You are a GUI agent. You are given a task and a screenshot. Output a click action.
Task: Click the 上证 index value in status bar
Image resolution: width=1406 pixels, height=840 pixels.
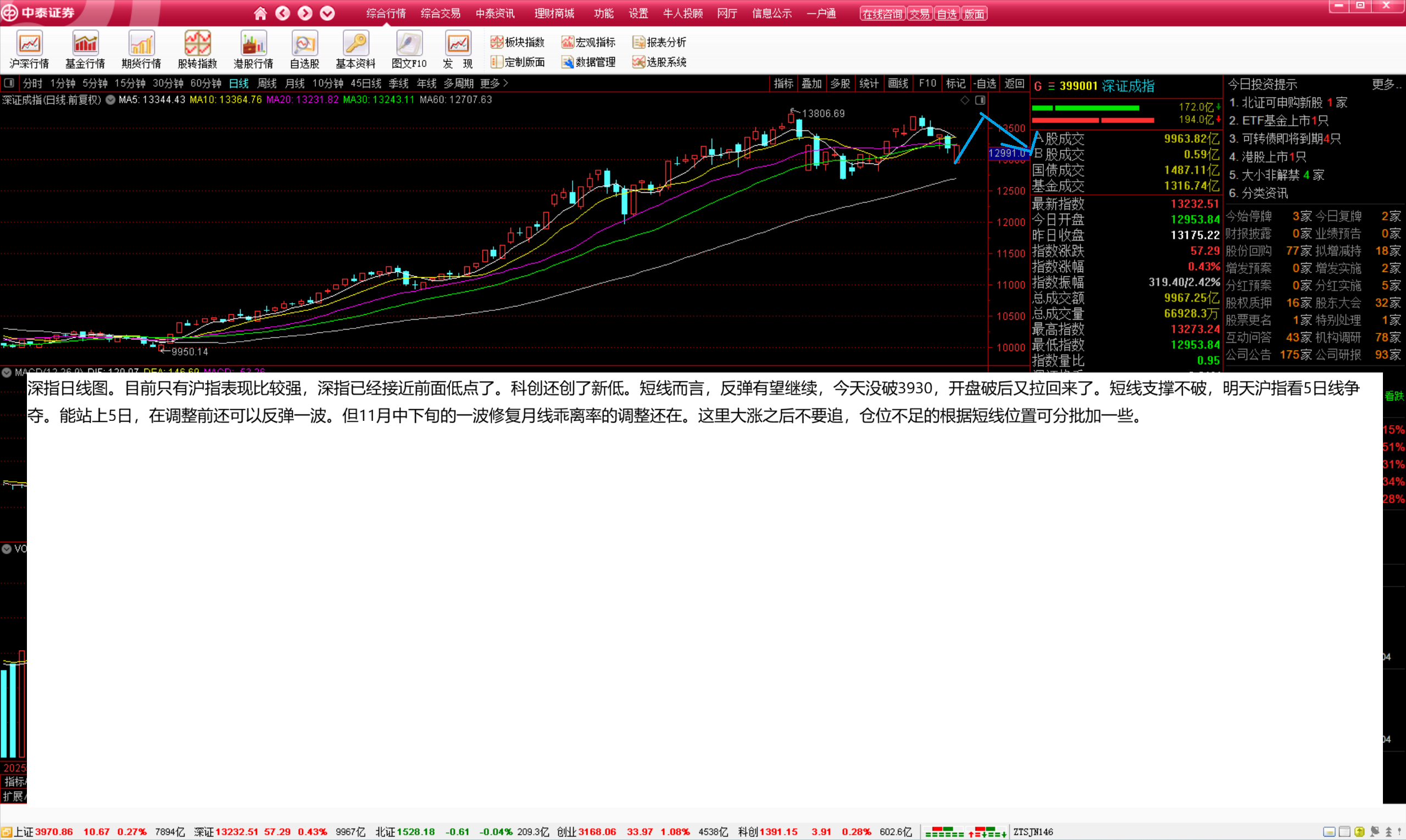[54, 832]
